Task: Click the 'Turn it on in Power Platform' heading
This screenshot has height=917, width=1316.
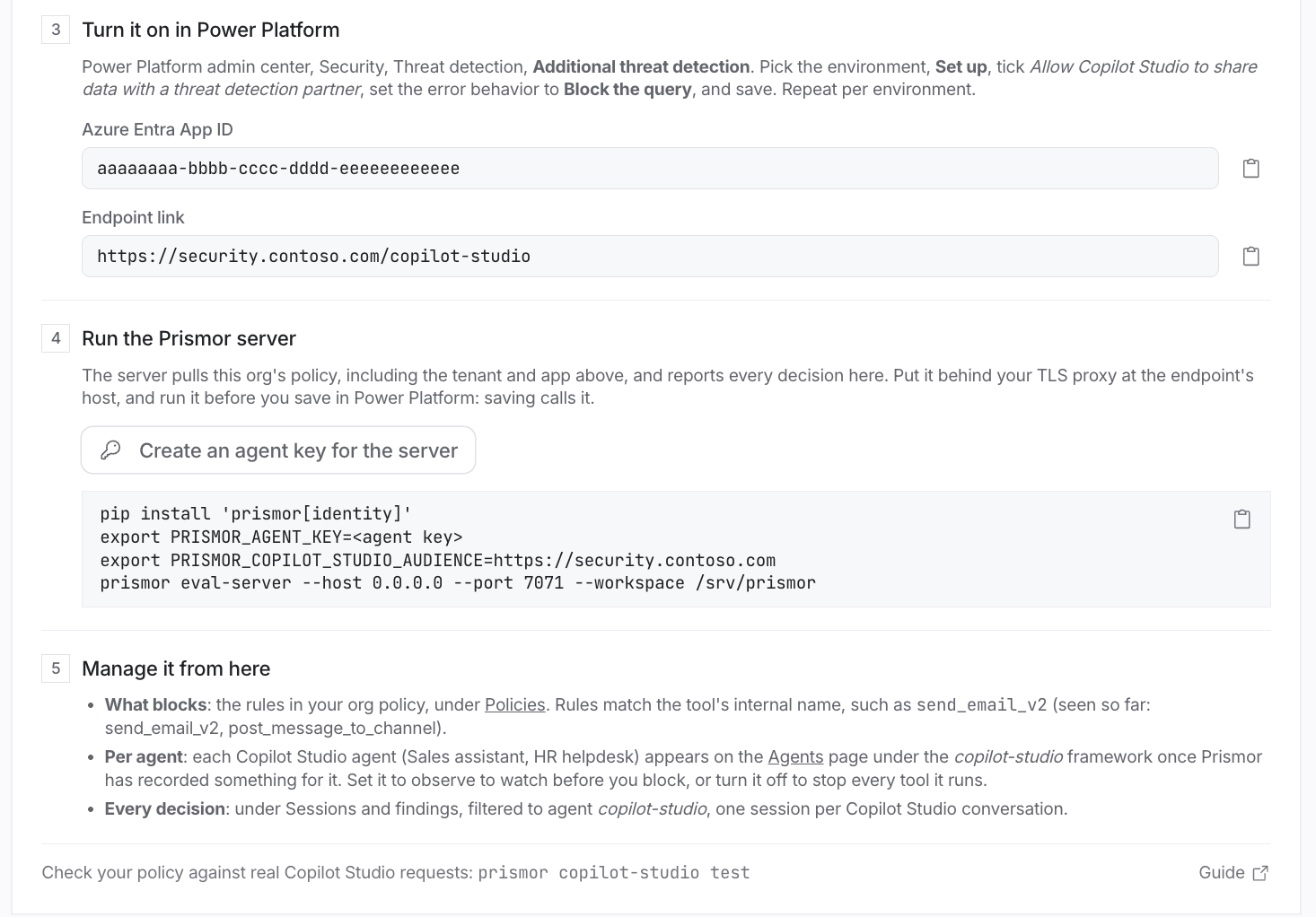Action: pyautogui.click(x=211, y=30)
